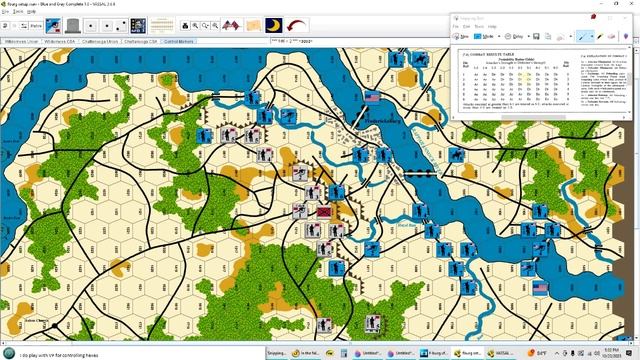Click Delay button in Snipping Tool
The height and width of the screenshot is (360, 640).
(x=514, y=36)
